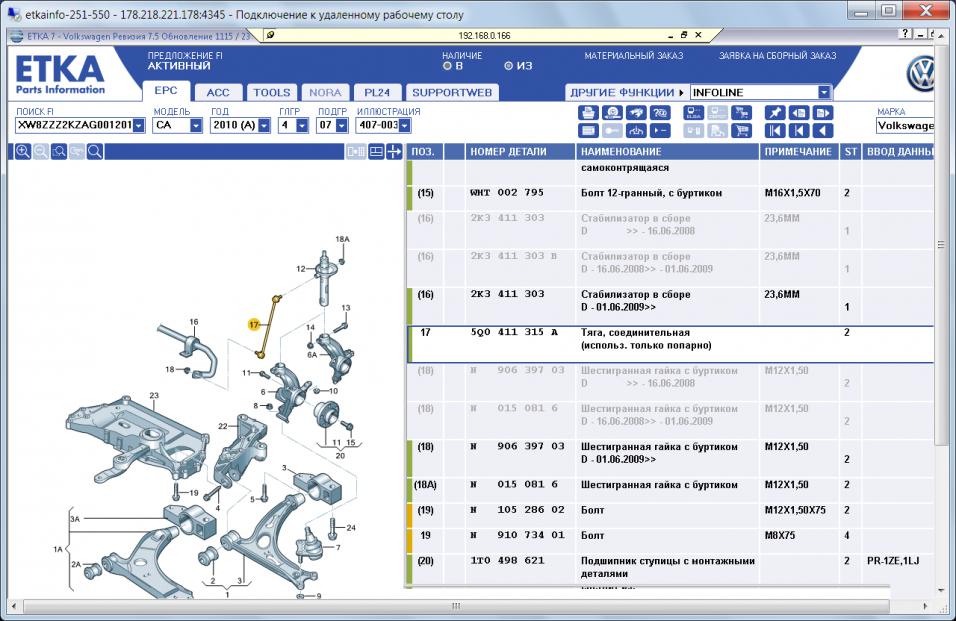The width and height of the screenshot is (956, 621).
Task: Open the NORA tab
Action: [x=325, y=93]
